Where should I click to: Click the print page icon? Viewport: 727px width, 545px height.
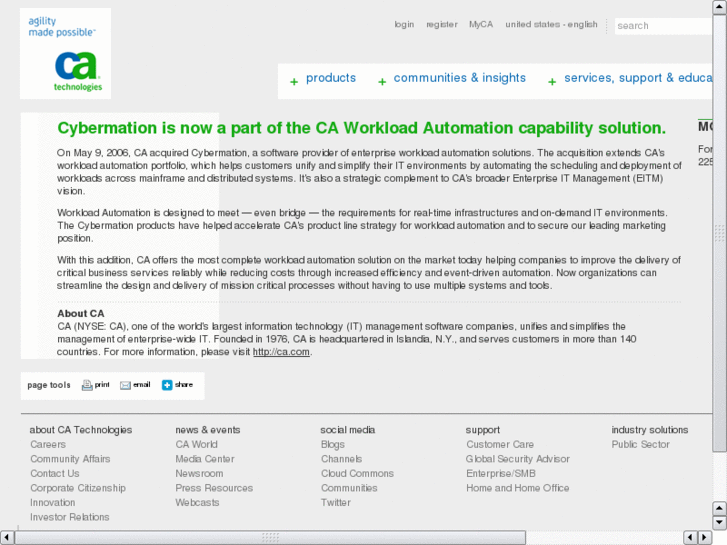pos(87,385)
